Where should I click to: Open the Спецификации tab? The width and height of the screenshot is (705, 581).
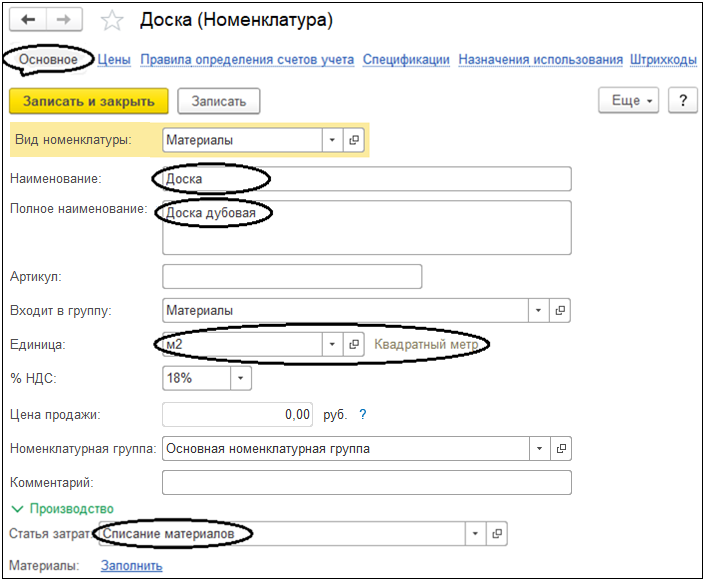click(x=406, y=60)
